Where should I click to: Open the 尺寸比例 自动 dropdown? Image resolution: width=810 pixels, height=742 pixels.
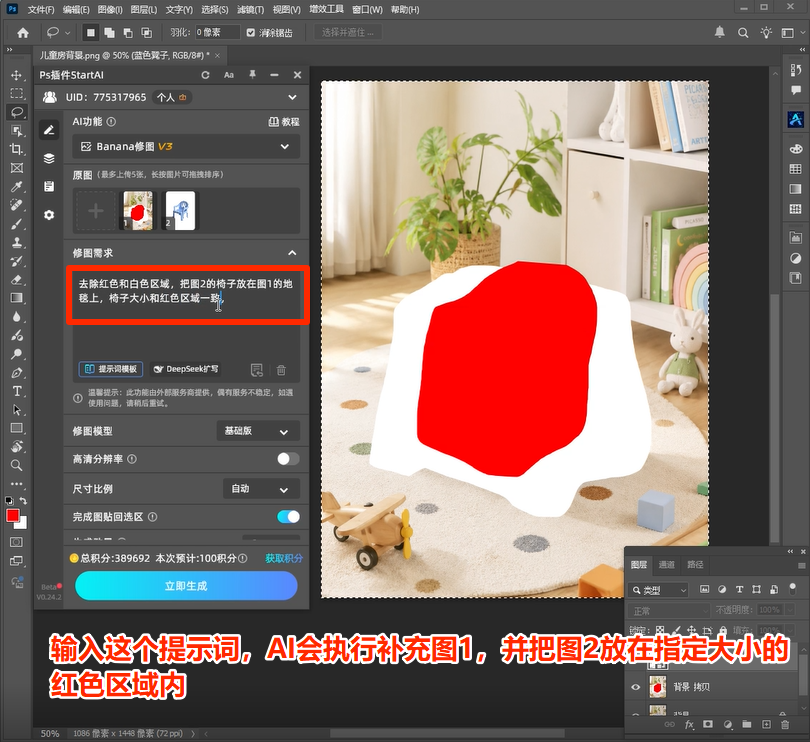coord(261,489)
